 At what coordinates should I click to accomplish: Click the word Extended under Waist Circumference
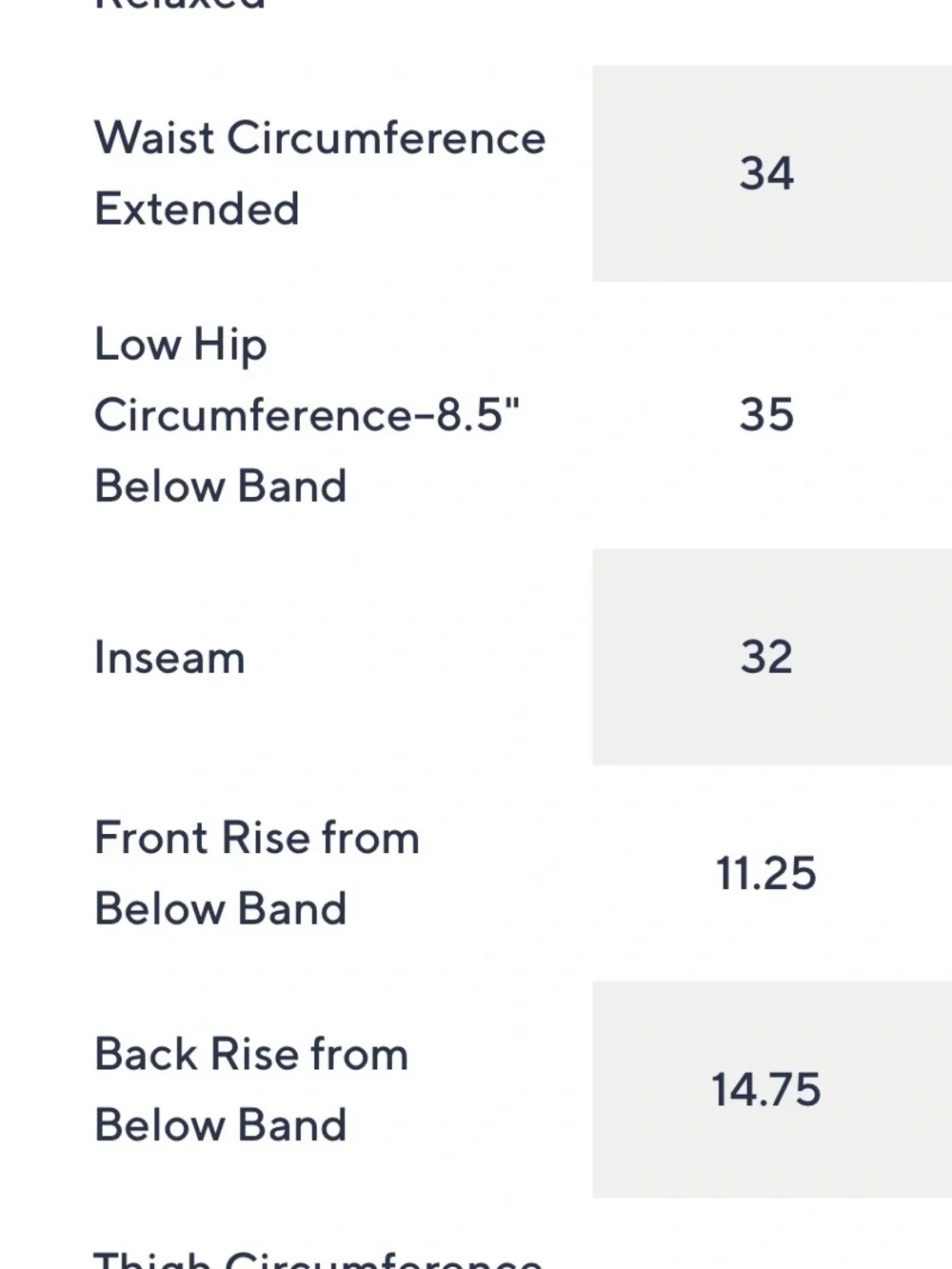pos(197,208)
